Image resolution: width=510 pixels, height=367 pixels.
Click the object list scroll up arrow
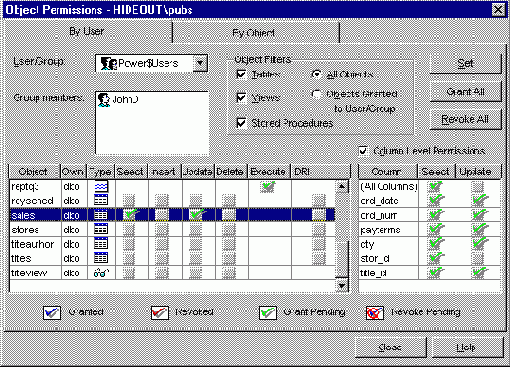(342, 187)
